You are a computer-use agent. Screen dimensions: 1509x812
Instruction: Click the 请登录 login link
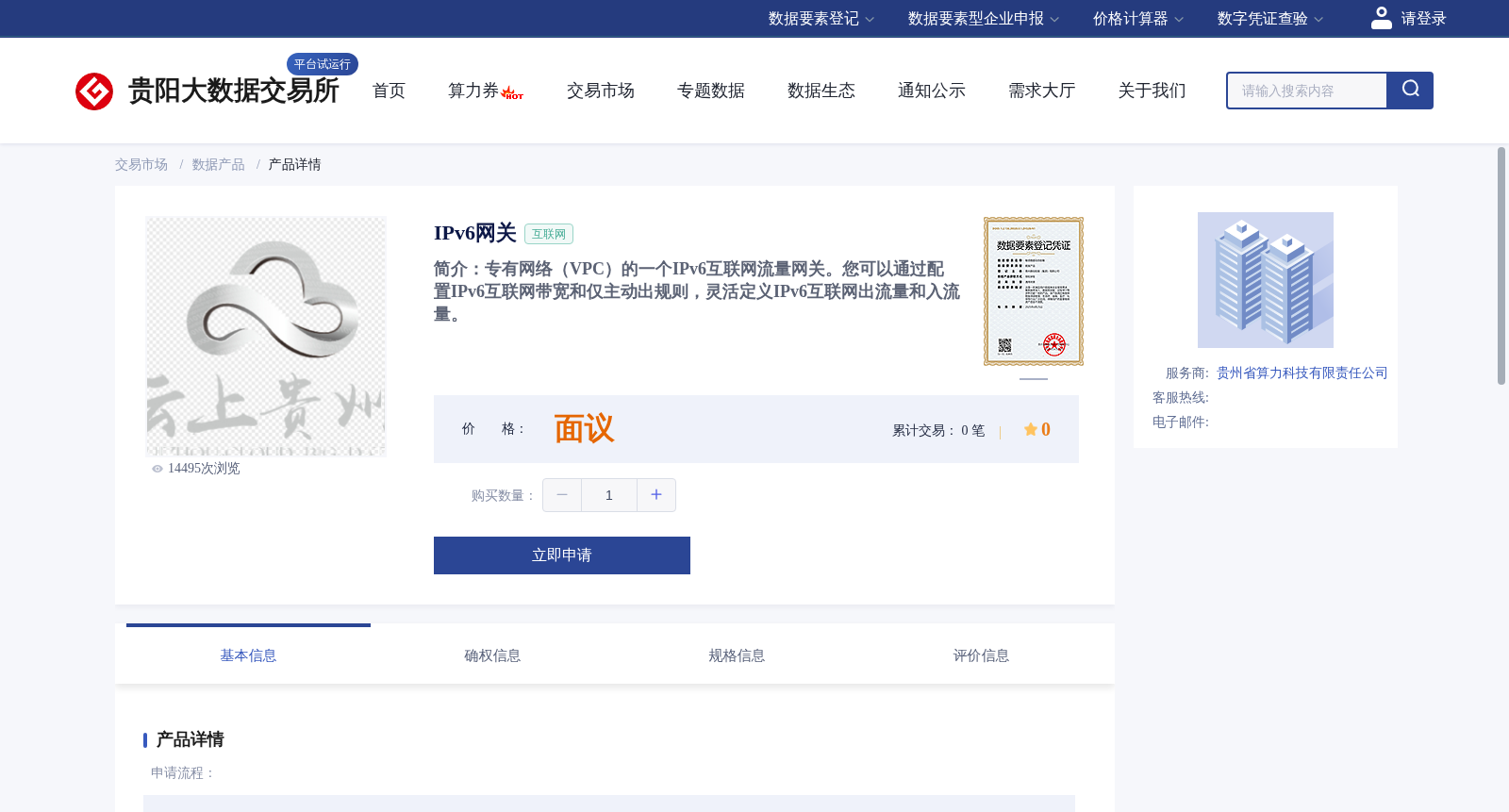[1423, 19]
